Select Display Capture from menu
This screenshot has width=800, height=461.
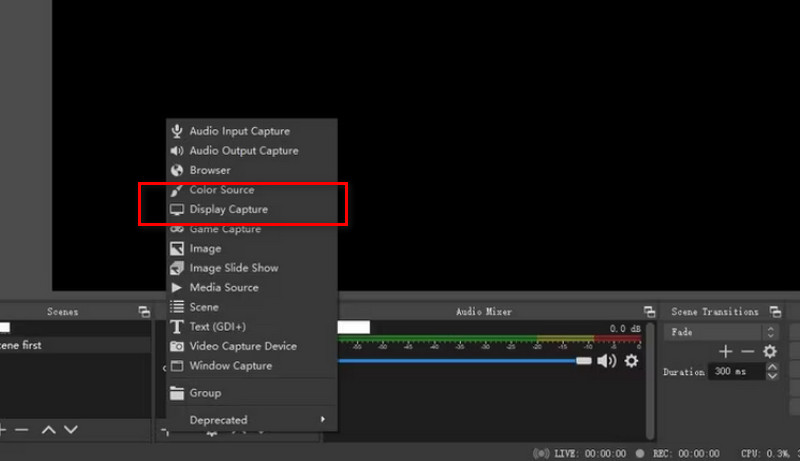pyautogui.click(x=228, y=210)
